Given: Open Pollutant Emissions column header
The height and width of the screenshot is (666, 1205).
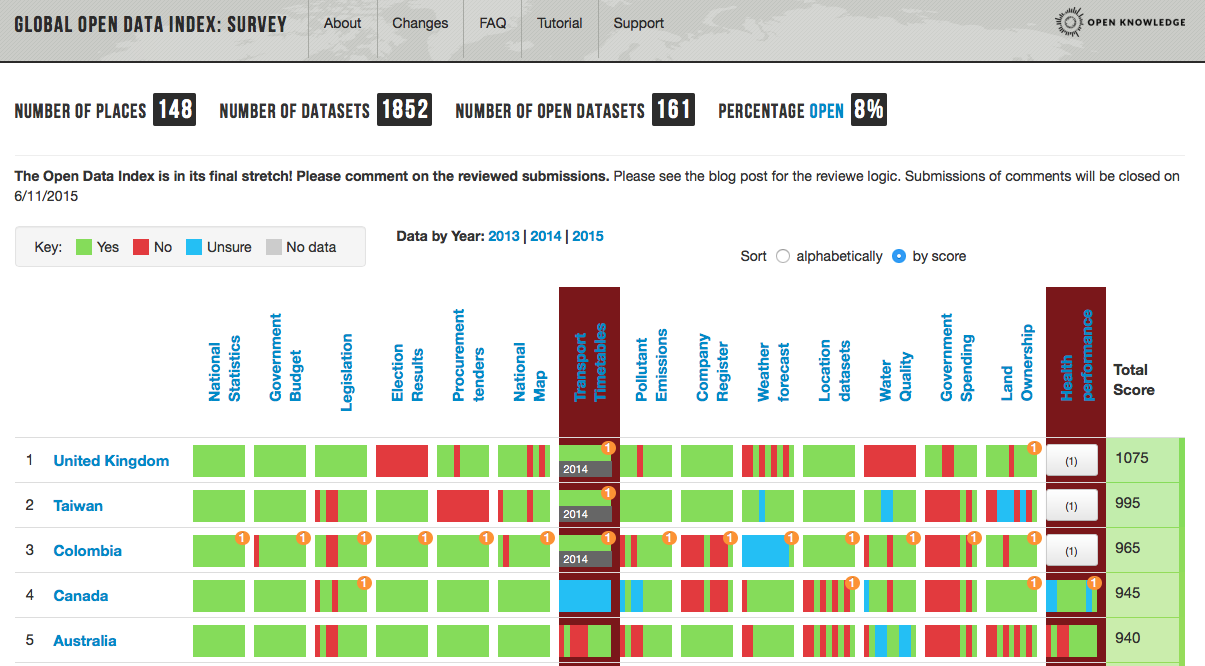Looking at the screenshot, I should [x=651, y=365].
